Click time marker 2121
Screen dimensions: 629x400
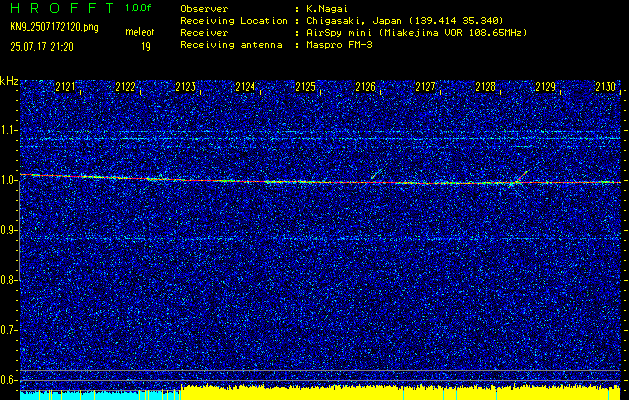(x=65, y=87)
